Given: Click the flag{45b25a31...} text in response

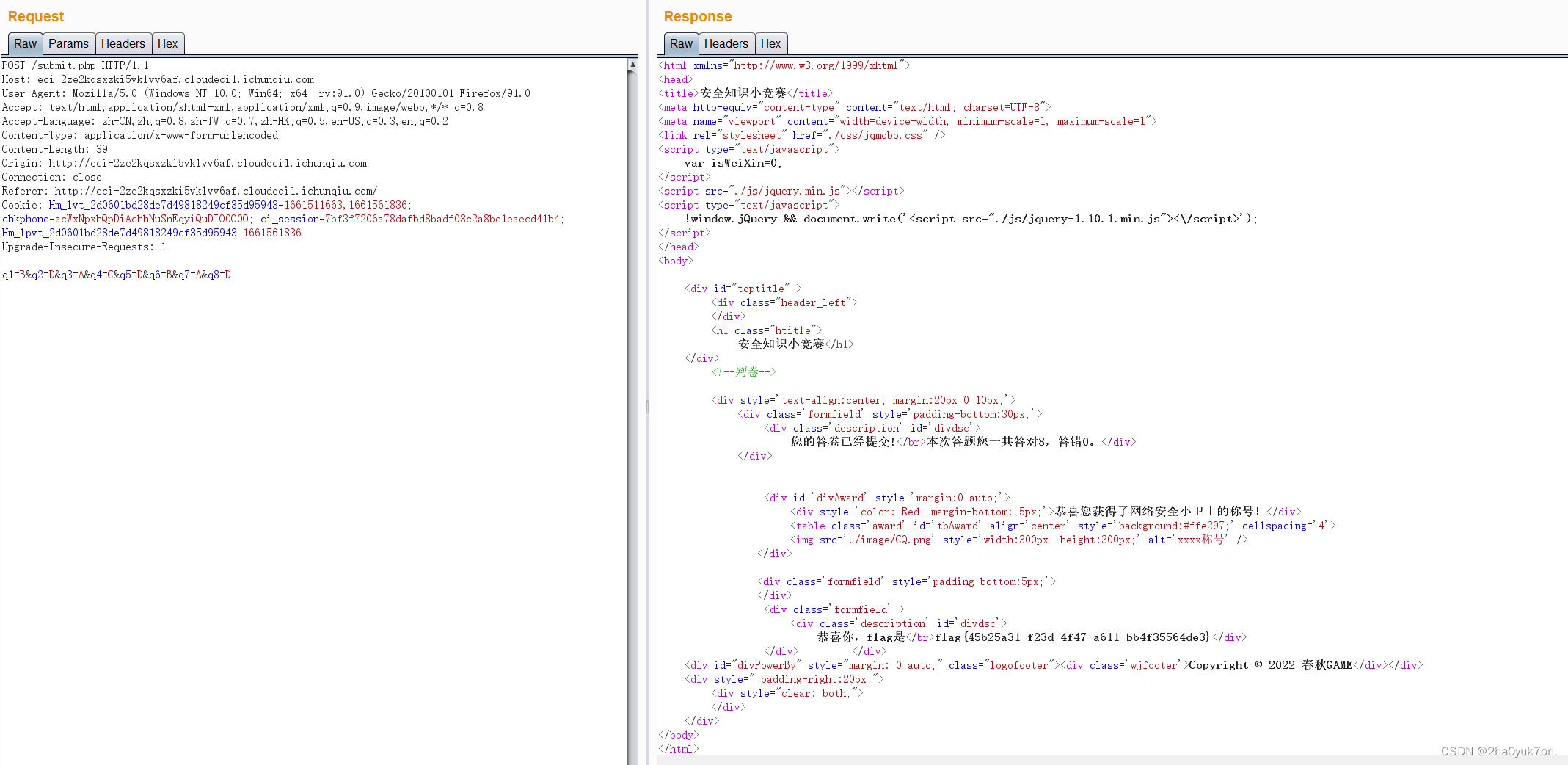Looking at the screenshot, I should (1072, 637).
